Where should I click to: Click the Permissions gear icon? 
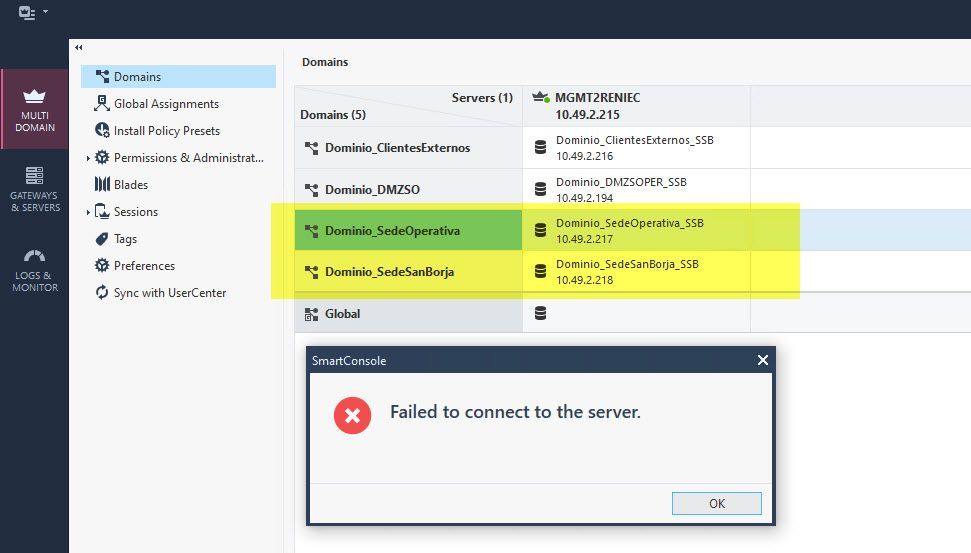point(102,157)
